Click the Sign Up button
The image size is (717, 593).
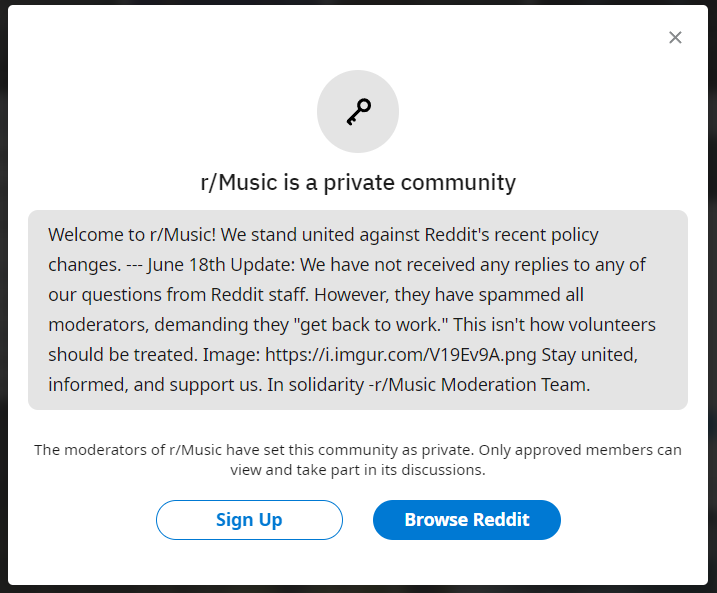coord(249,520)
